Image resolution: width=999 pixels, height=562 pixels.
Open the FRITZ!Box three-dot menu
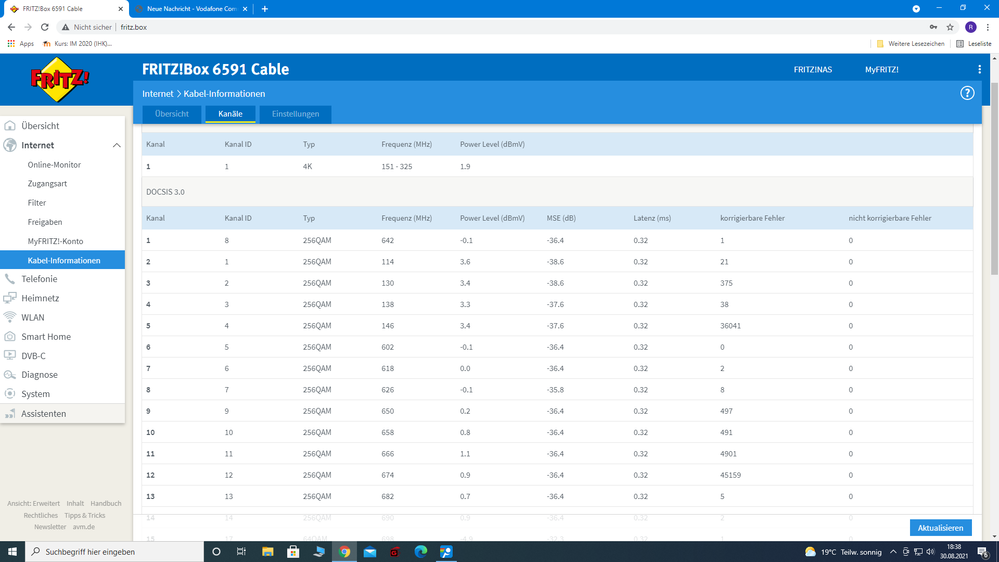(979, 70)
